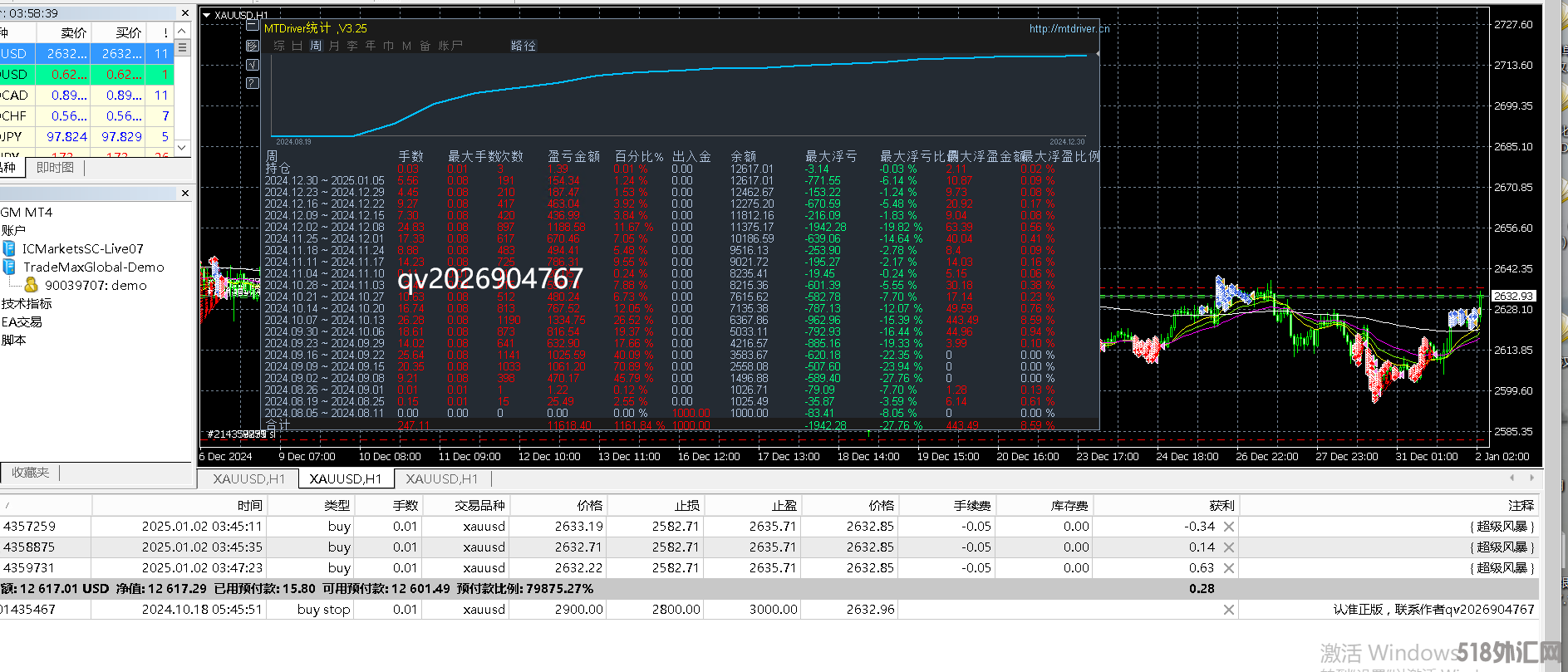Click the MTDriver panel minimize icon

click(x=253, y=27)
